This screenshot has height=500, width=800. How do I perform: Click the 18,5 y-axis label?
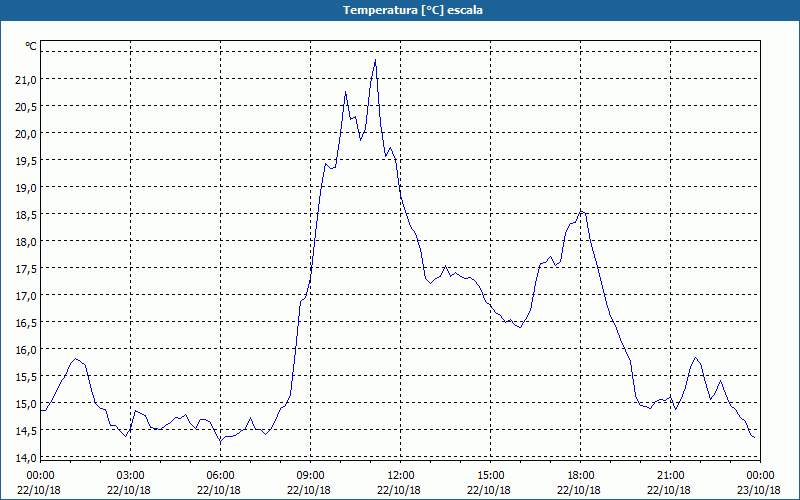click(x=28, y=214)
